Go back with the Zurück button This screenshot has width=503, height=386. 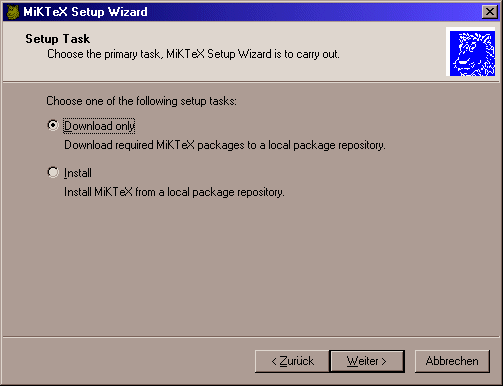(x=292, y=361)
